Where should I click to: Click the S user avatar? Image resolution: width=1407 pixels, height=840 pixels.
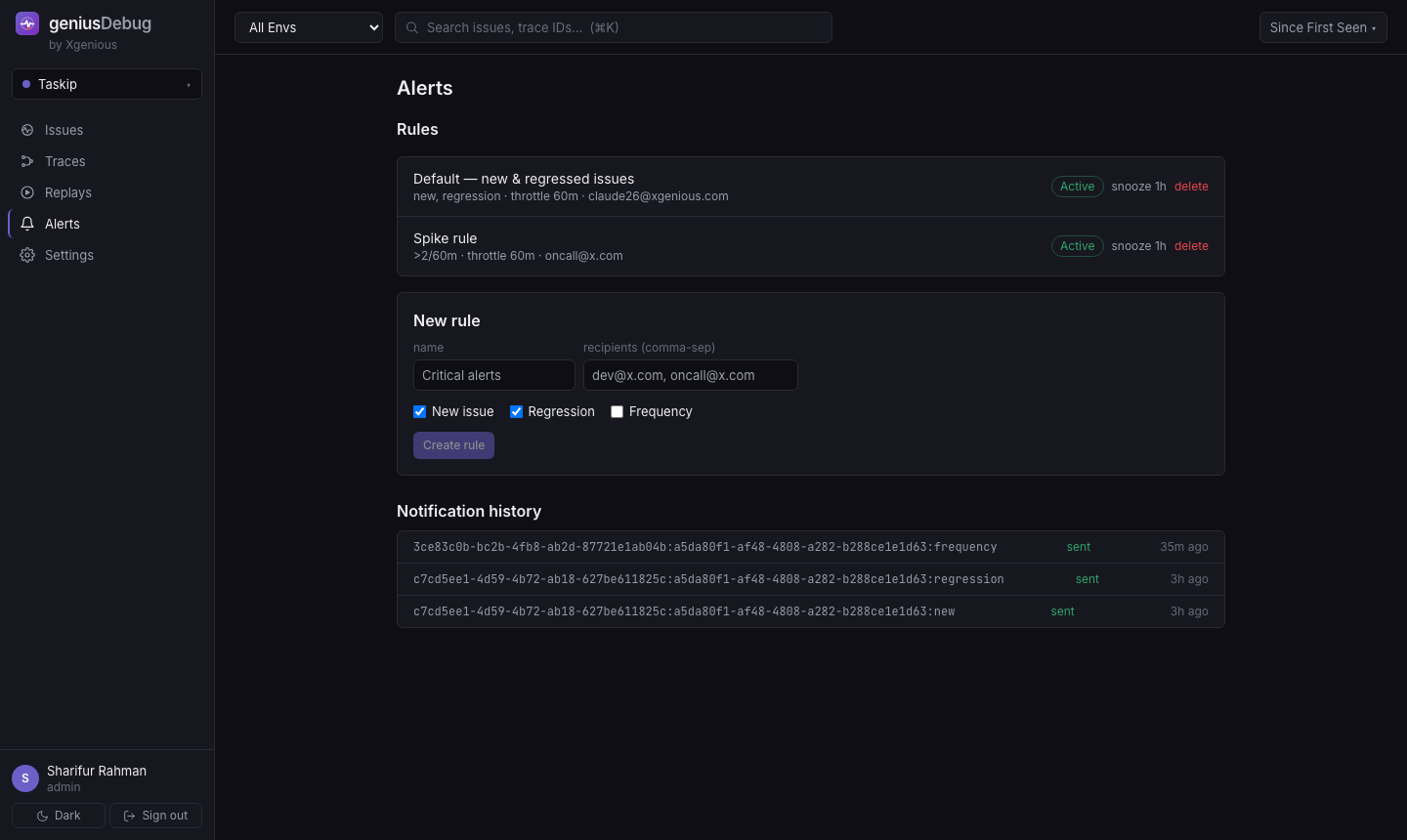pyautogui.click(x=25, y=778)
